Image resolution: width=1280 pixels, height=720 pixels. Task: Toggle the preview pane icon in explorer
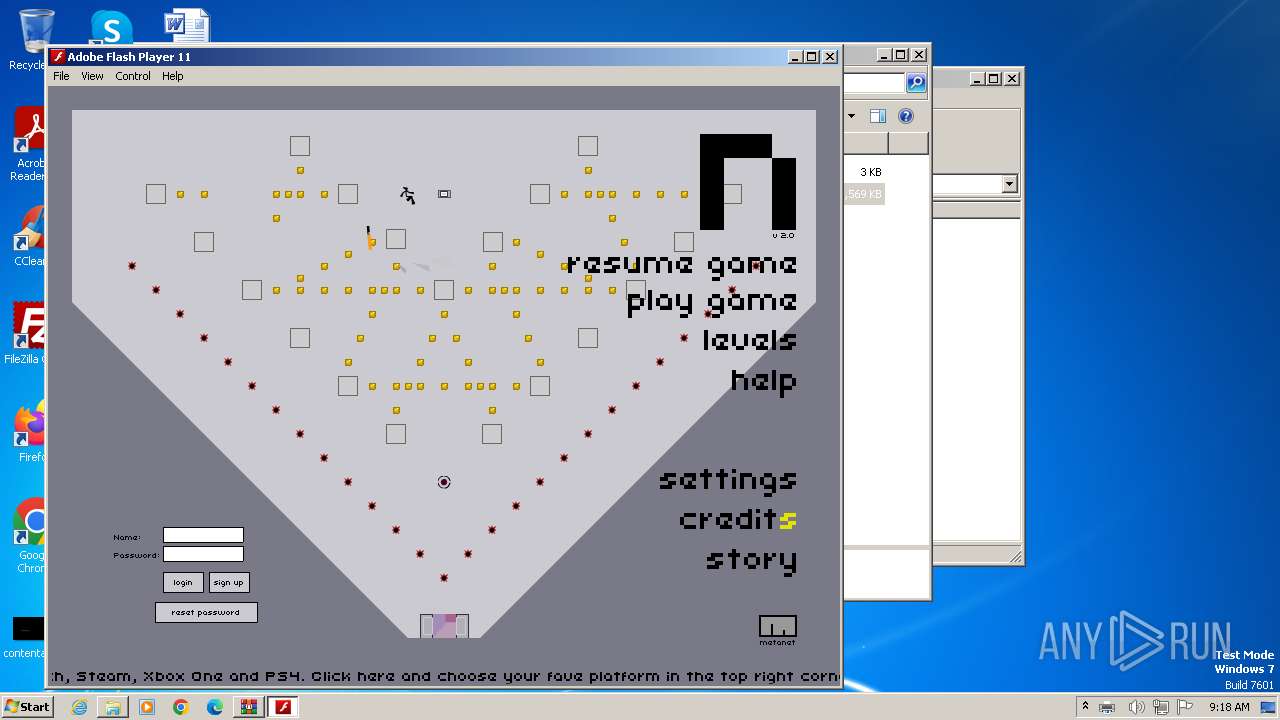tap(877, 116)
